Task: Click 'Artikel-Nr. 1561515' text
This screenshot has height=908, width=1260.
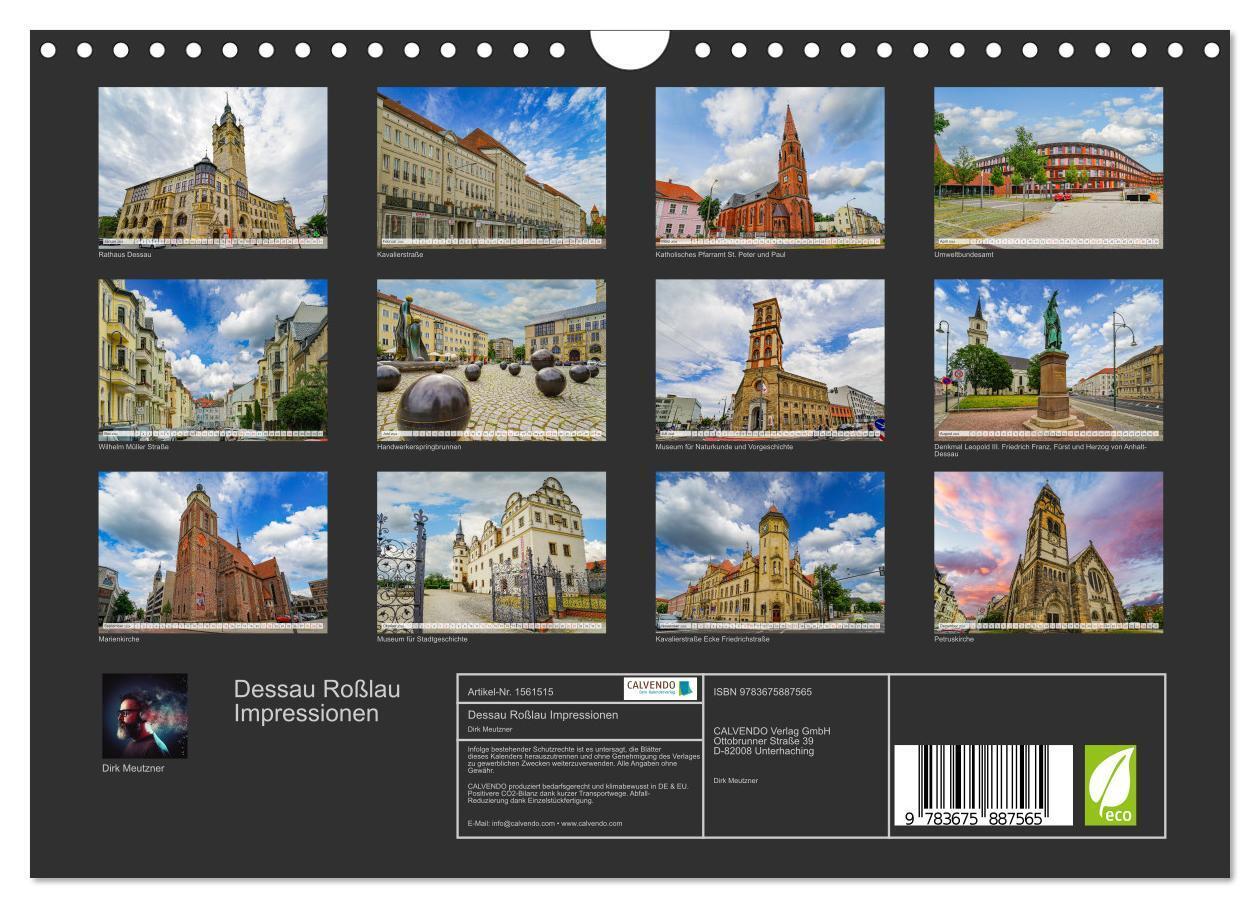Action: 510,691
